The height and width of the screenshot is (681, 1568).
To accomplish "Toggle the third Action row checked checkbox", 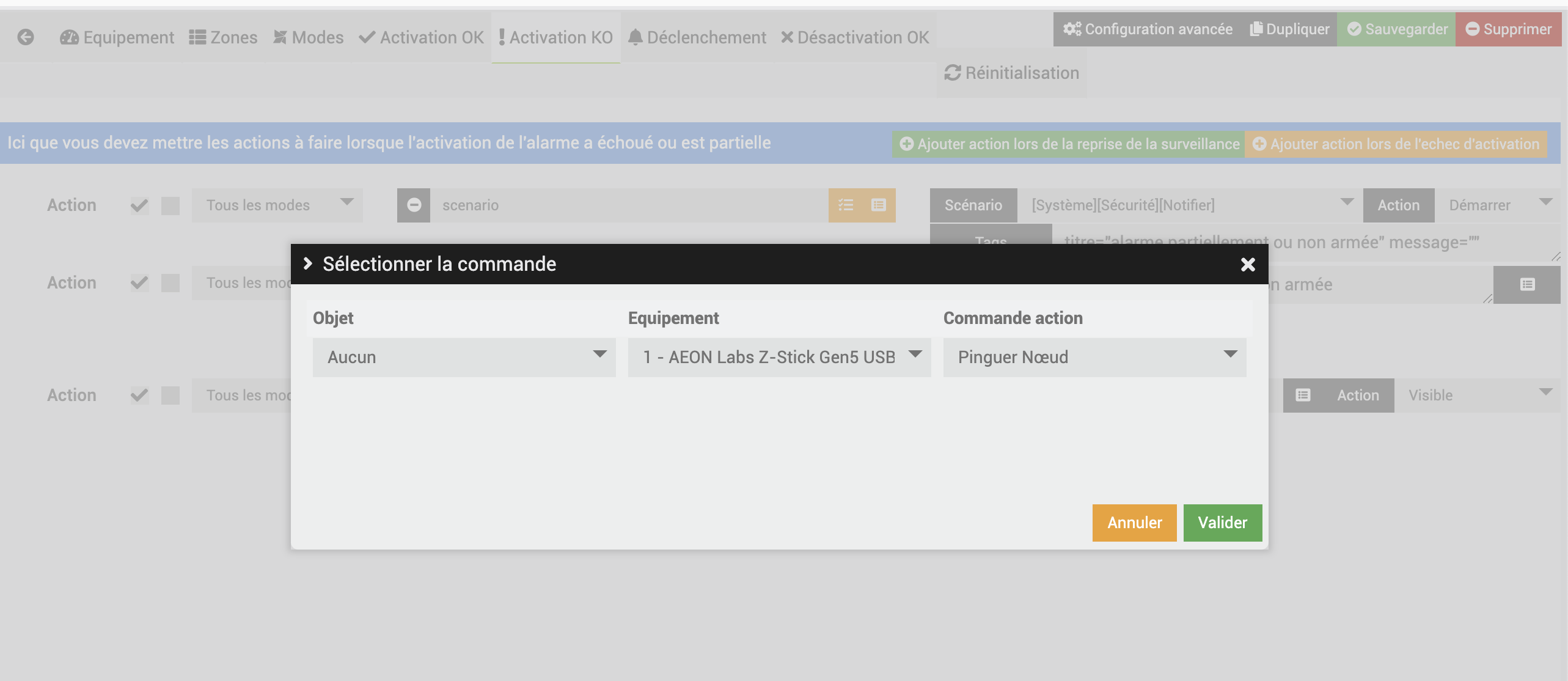I will [x=140, y=396].
